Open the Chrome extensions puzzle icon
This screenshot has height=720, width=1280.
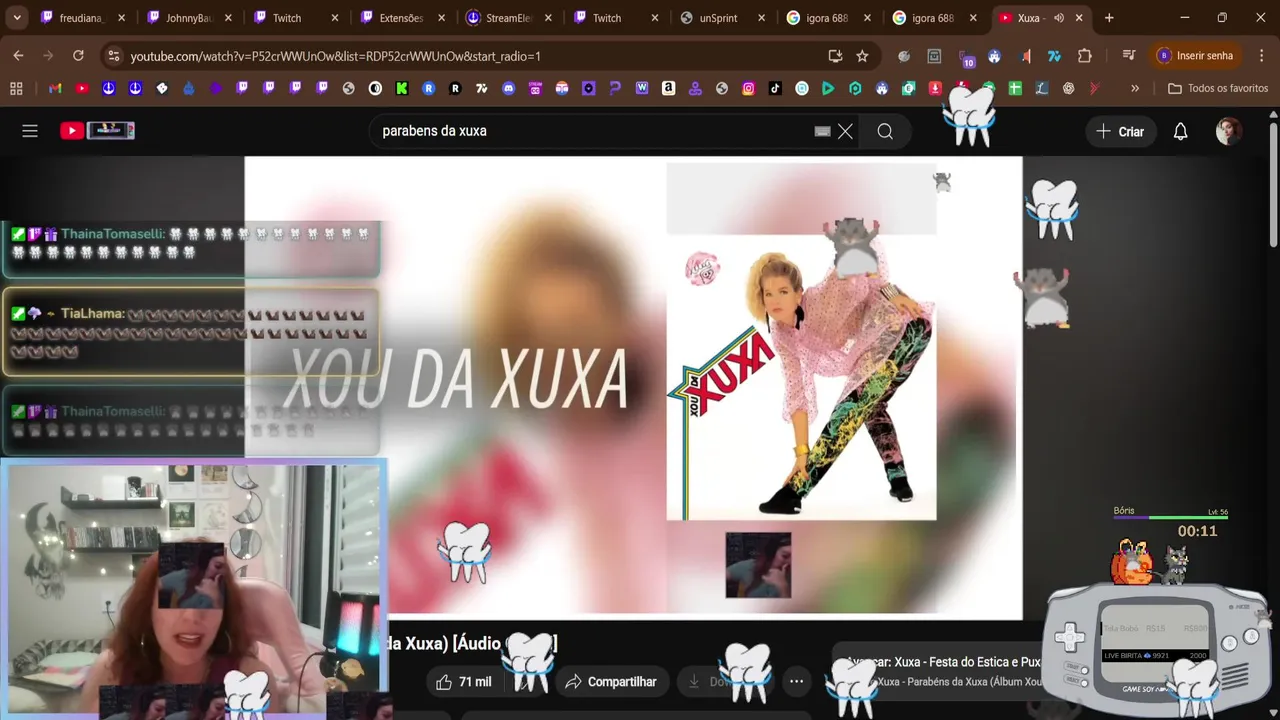click(x=1085, y=56)
